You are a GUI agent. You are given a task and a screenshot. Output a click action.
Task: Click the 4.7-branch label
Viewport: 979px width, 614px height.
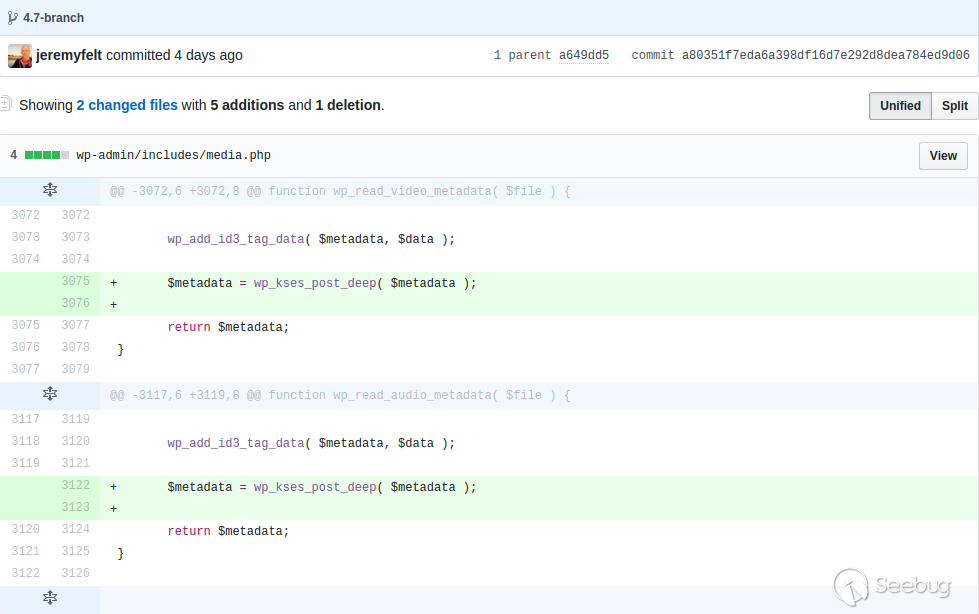tap(54, 18)
